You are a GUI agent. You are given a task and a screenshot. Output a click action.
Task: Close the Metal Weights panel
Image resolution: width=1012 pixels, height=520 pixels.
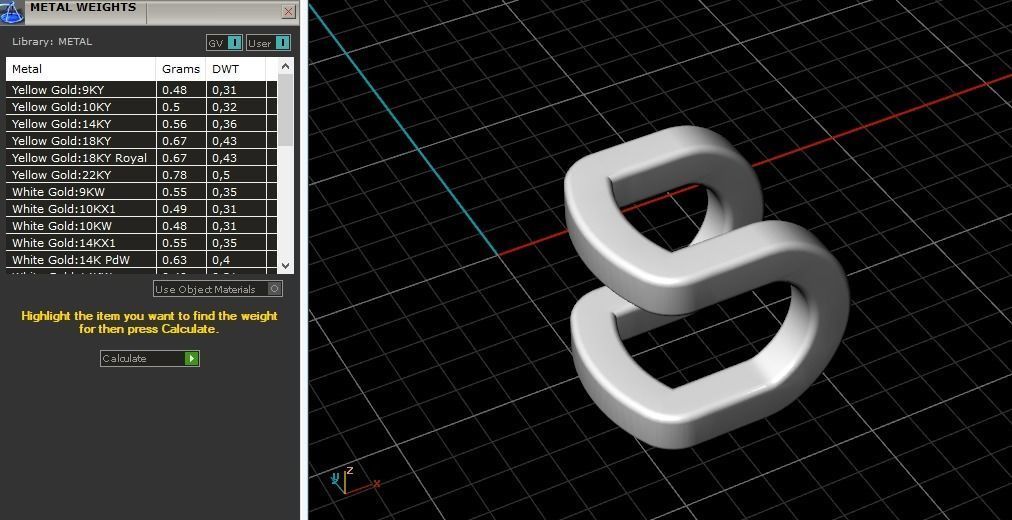288,12
